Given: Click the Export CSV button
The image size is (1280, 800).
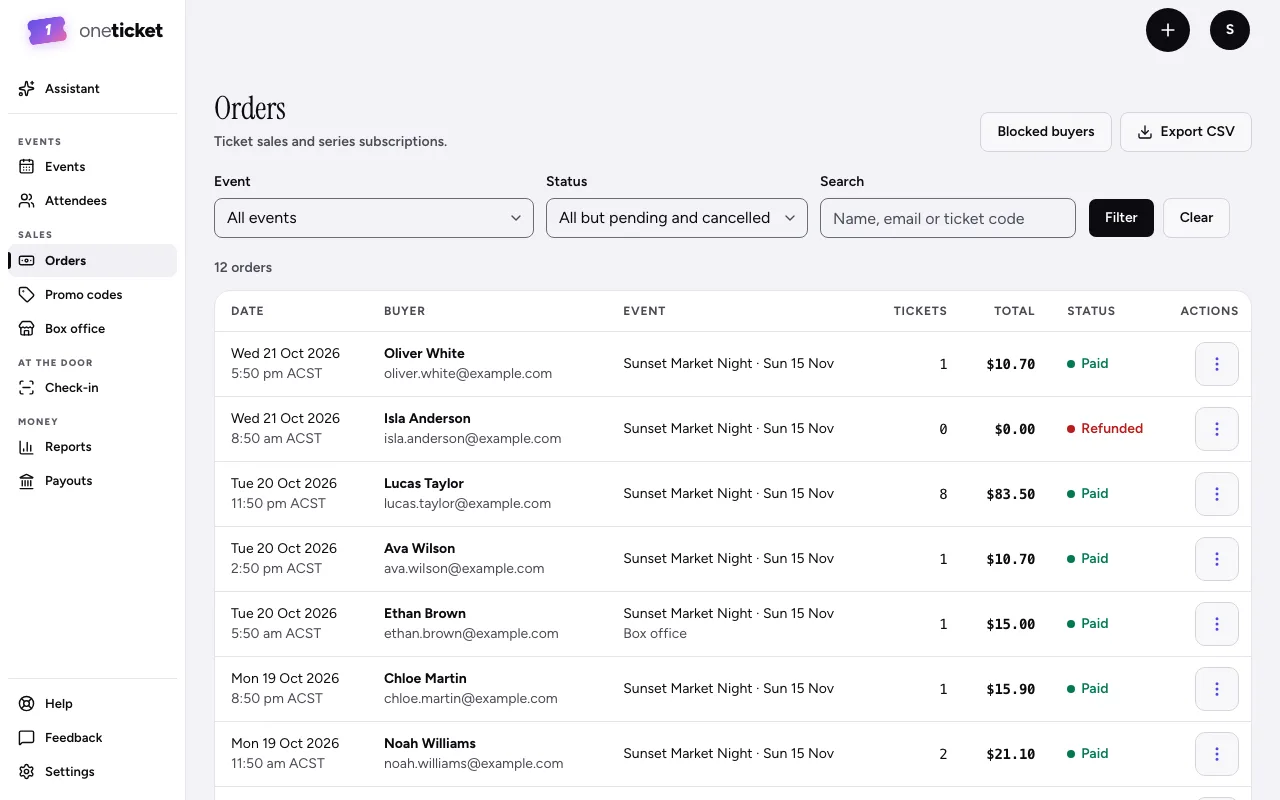Looking at the screenshot, I should tap(1186, 132).
